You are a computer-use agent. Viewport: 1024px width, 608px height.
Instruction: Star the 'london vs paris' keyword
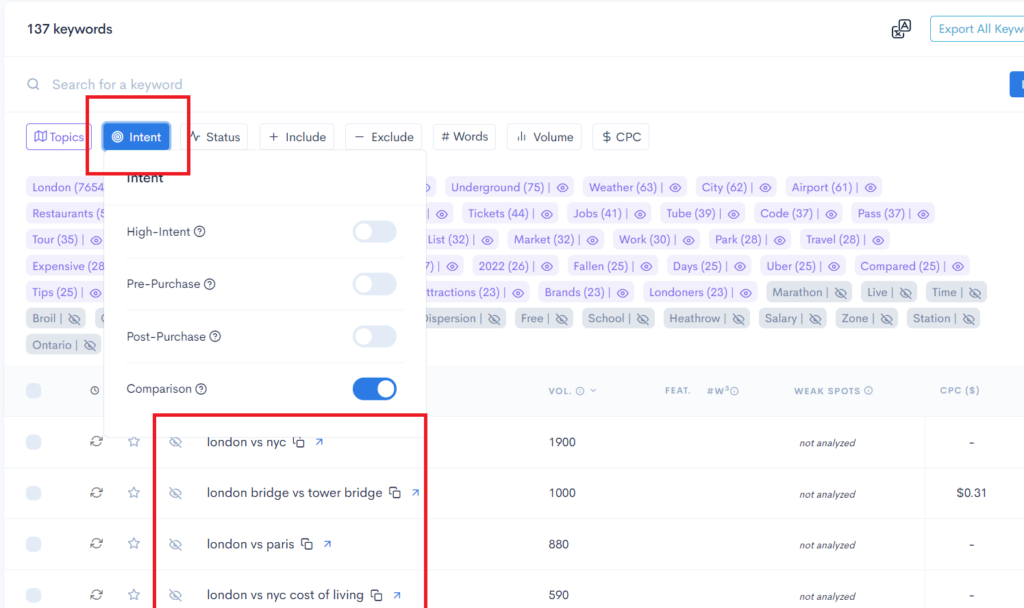[134, 544]
